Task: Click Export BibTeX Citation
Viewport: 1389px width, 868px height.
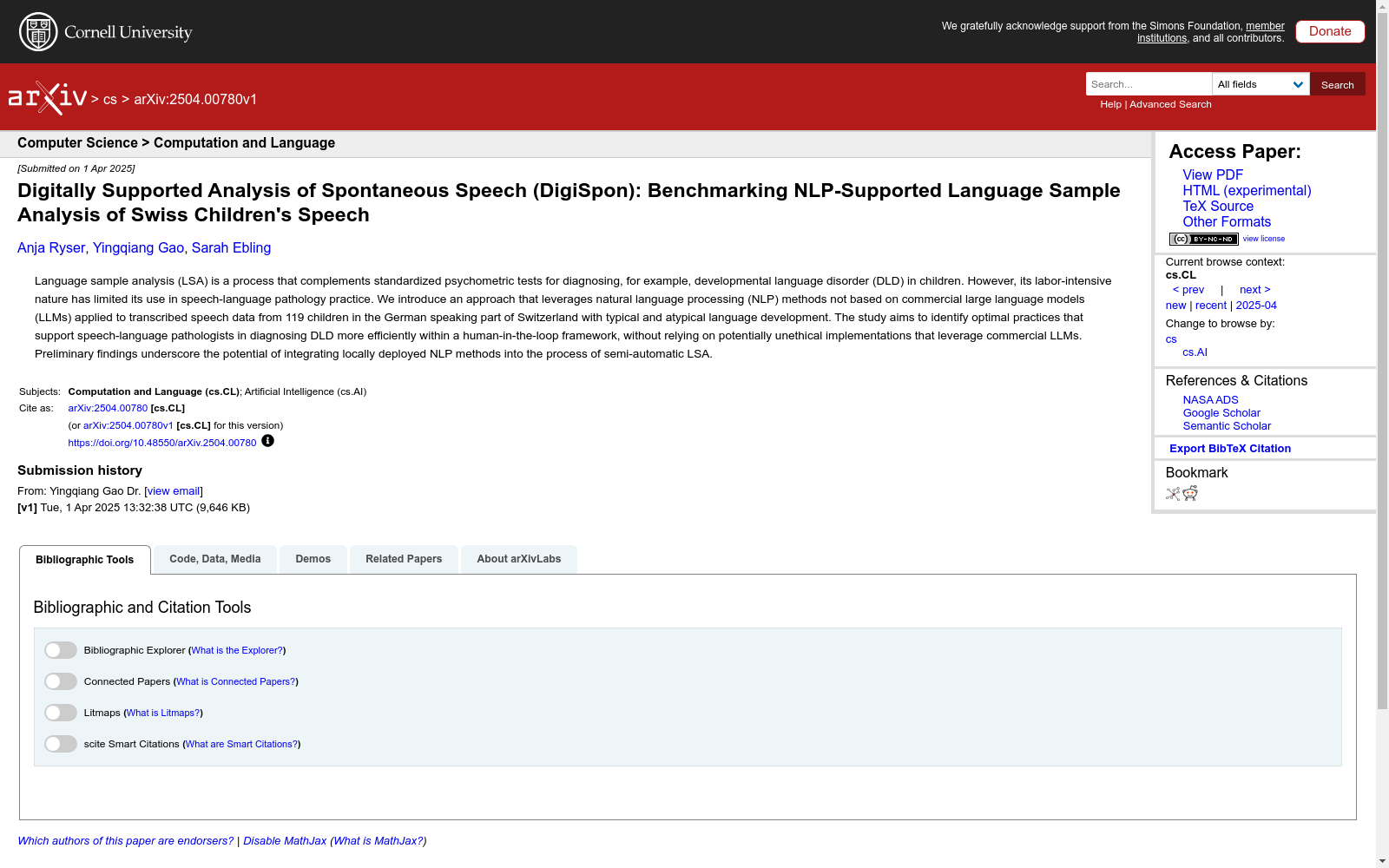Action: 1230,449
